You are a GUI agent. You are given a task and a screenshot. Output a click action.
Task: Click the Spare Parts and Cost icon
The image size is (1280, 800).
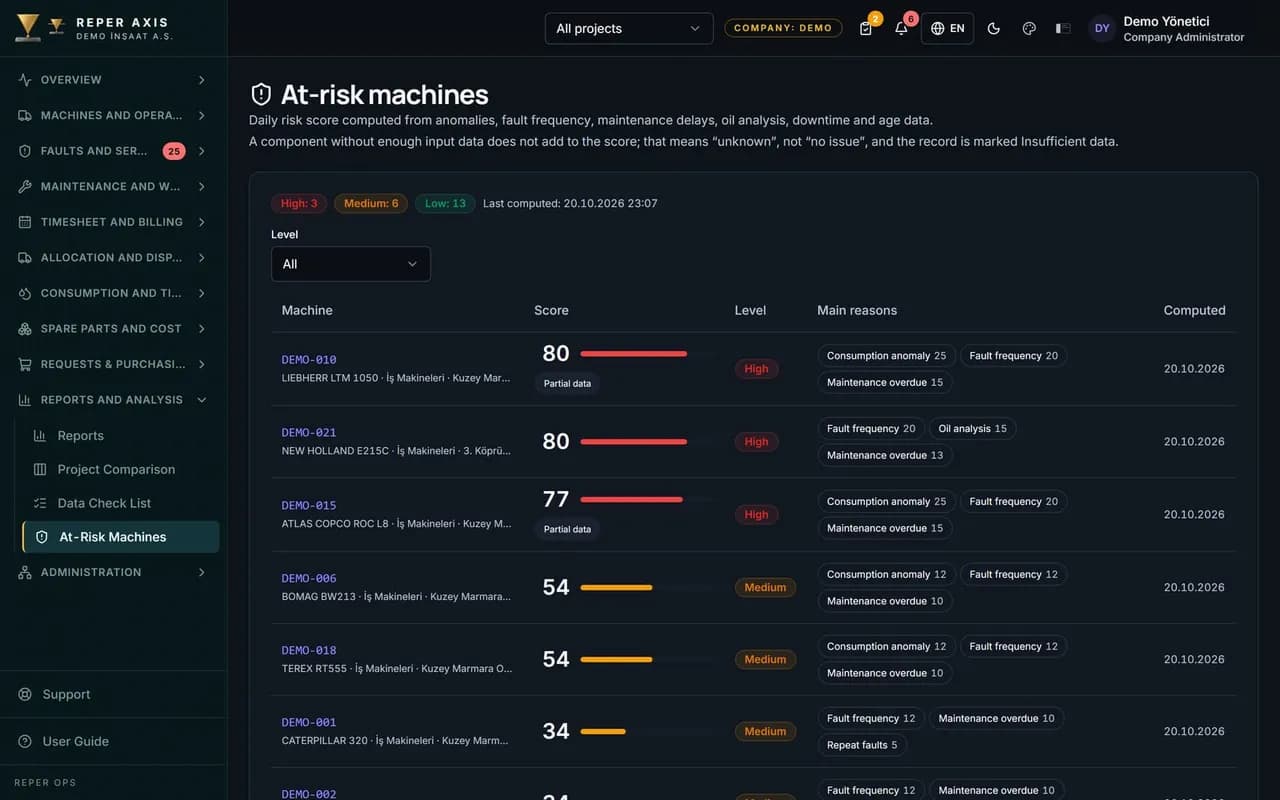[25, 329]
